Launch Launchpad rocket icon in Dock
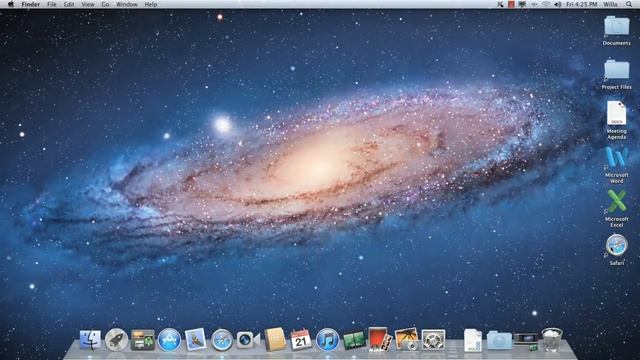The width and height of the screenshot is (640, 360). (116, 340)
